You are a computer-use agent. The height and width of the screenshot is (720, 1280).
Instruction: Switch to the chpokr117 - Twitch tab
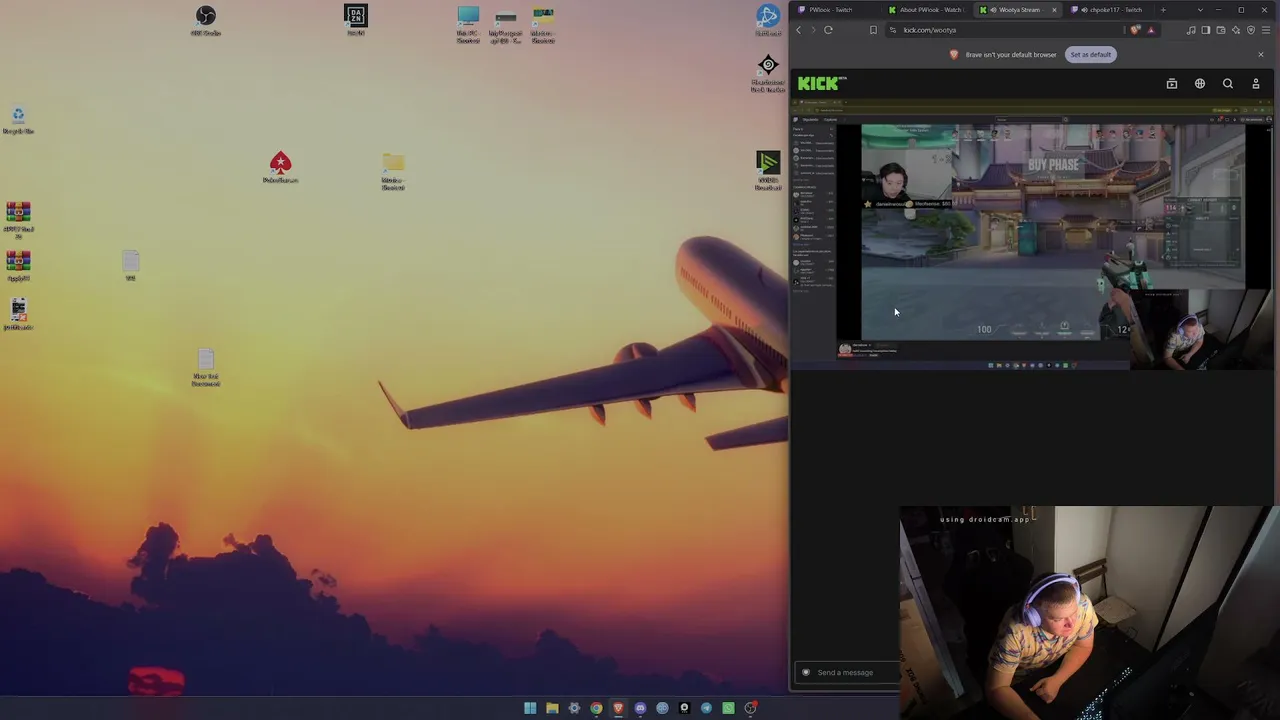pyautogui.click(x=1109, y=10)
